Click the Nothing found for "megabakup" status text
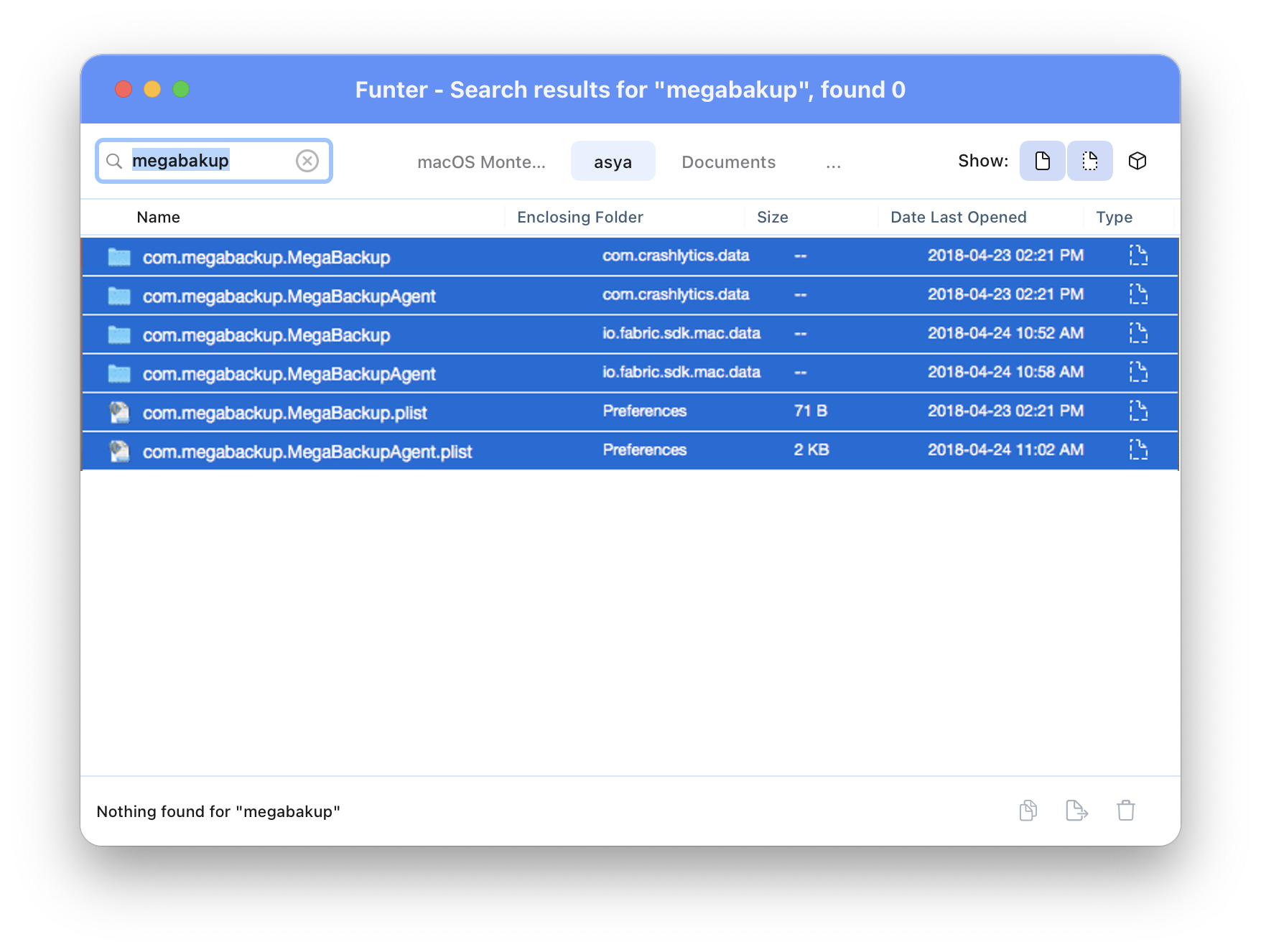 [x=218, y=811]
